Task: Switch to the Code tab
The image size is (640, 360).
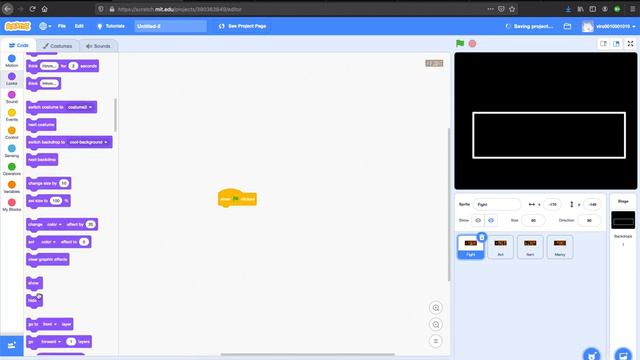Action: pos(19,45)
